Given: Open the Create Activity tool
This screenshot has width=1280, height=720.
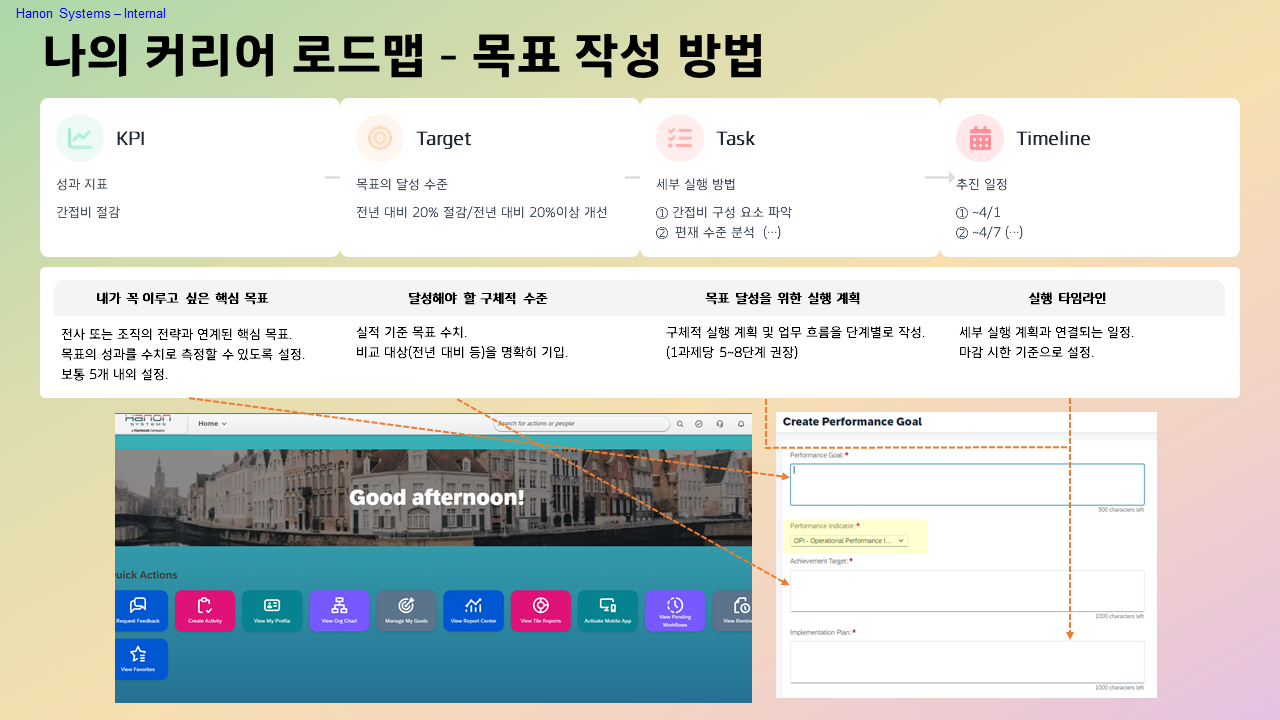Looking at the screenshot, I should pyautogui.click(x=205, y=609).
